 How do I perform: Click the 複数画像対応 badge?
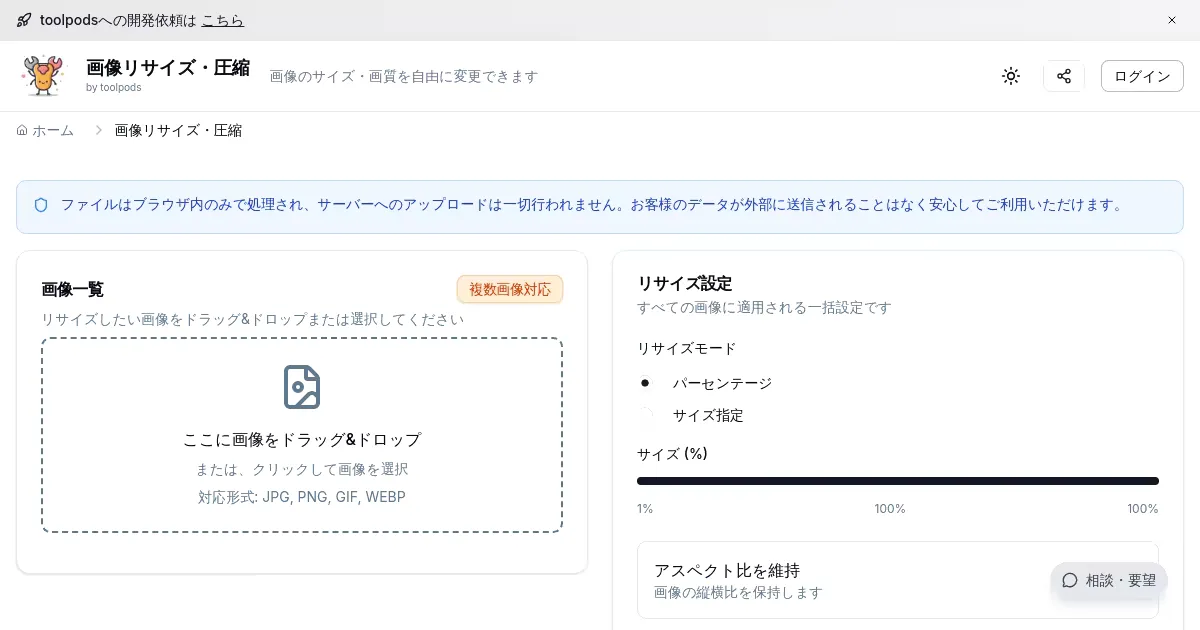point(510,289)
